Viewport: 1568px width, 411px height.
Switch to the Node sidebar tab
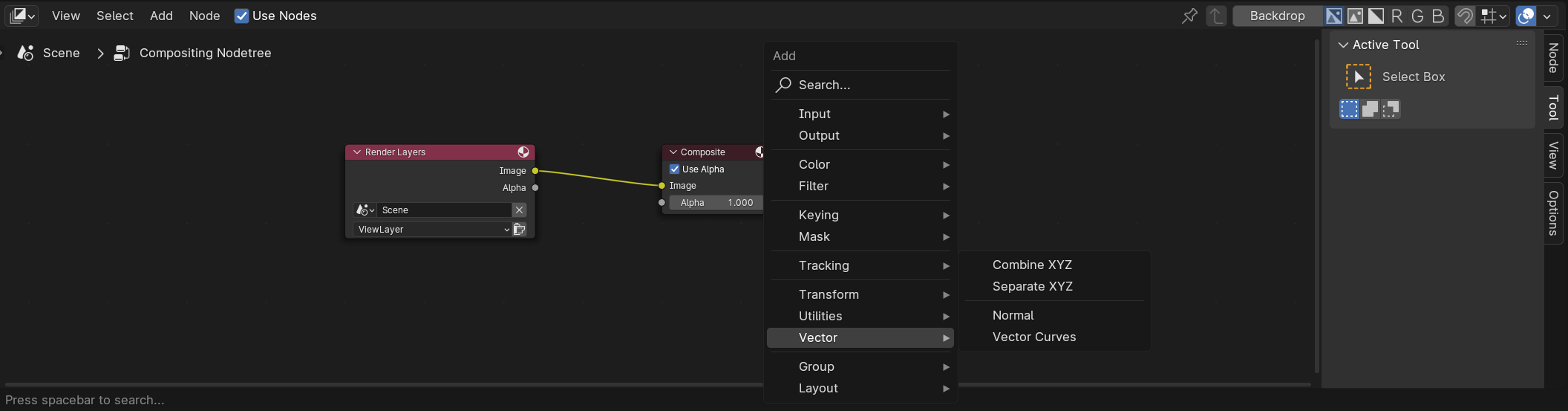pos(1553,58)
